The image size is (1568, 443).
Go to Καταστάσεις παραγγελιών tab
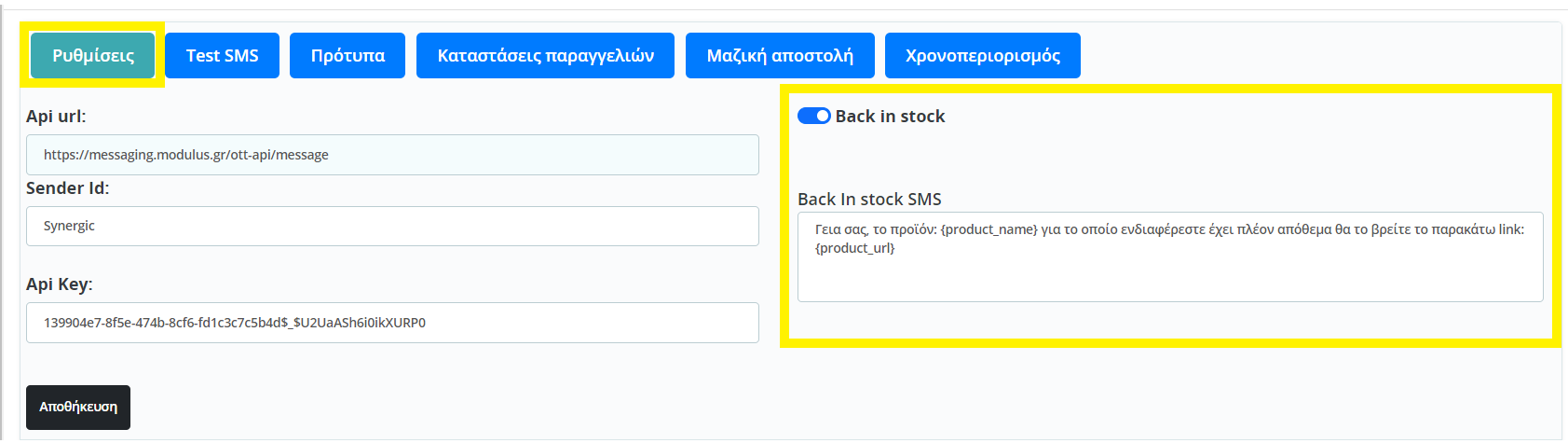pyautogui.click(x=545, y=55)
